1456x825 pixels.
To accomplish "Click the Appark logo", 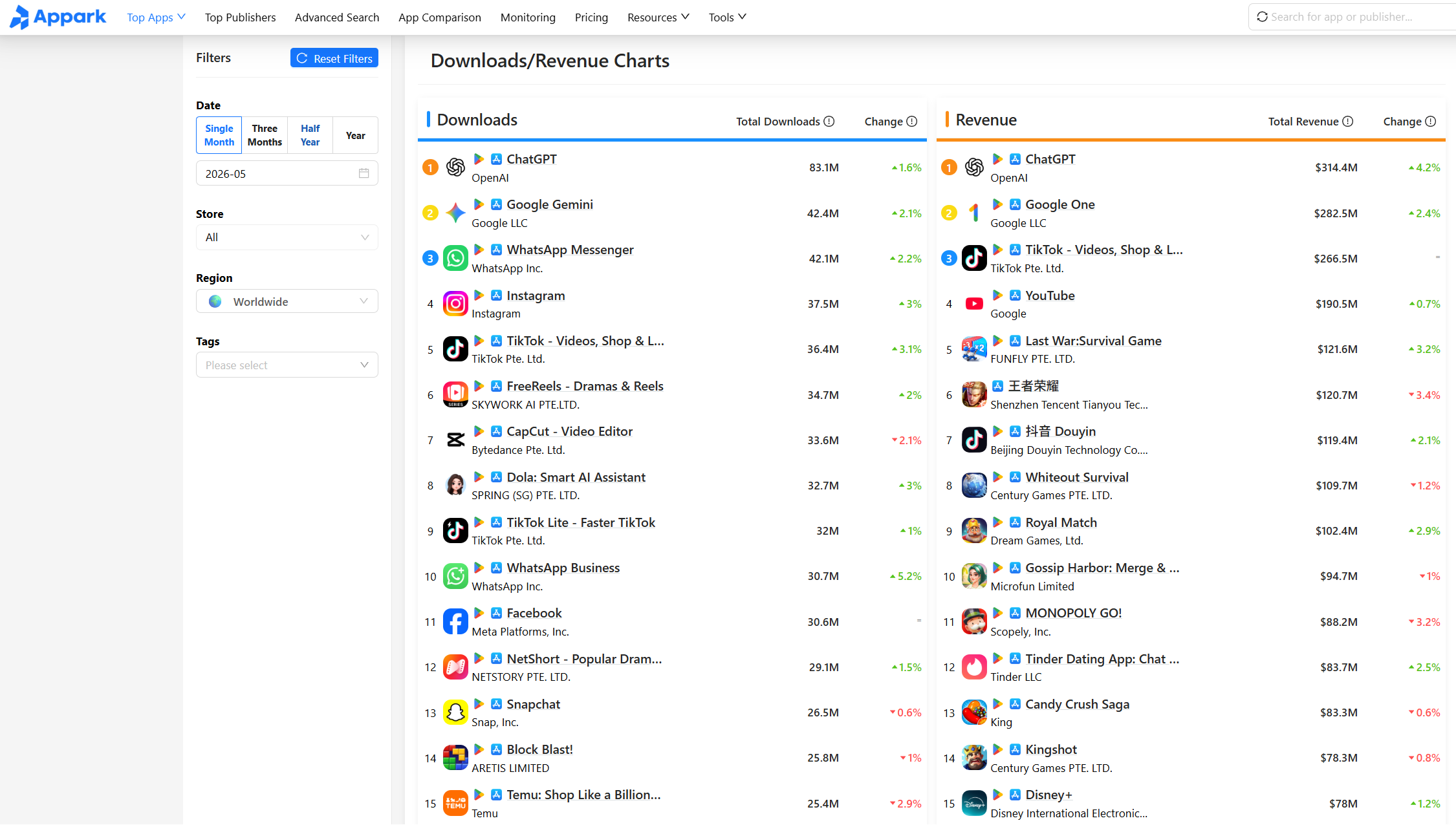I will 58,17.
